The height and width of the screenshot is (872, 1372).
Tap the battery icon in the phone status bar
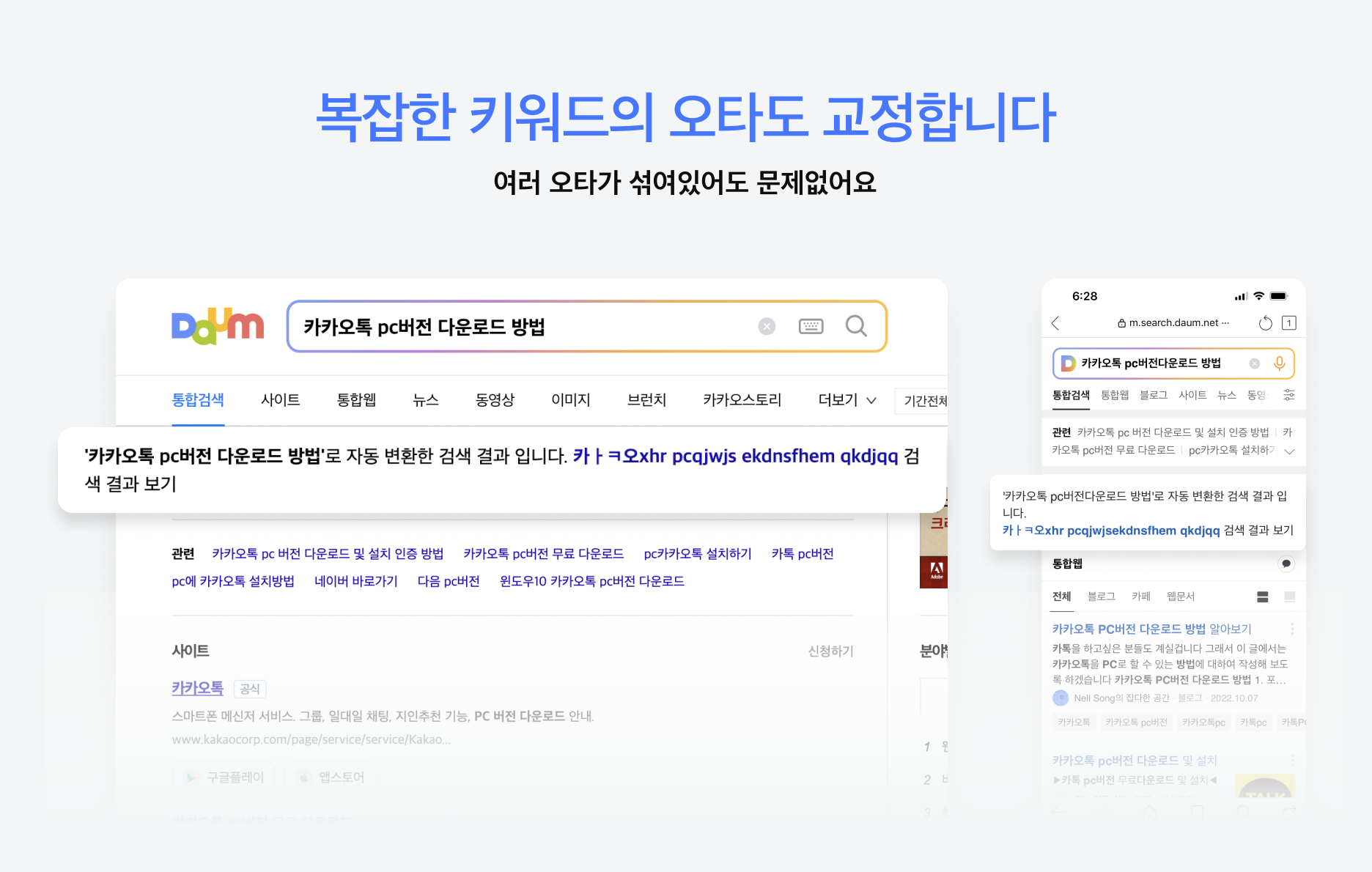pos(1279,296)
